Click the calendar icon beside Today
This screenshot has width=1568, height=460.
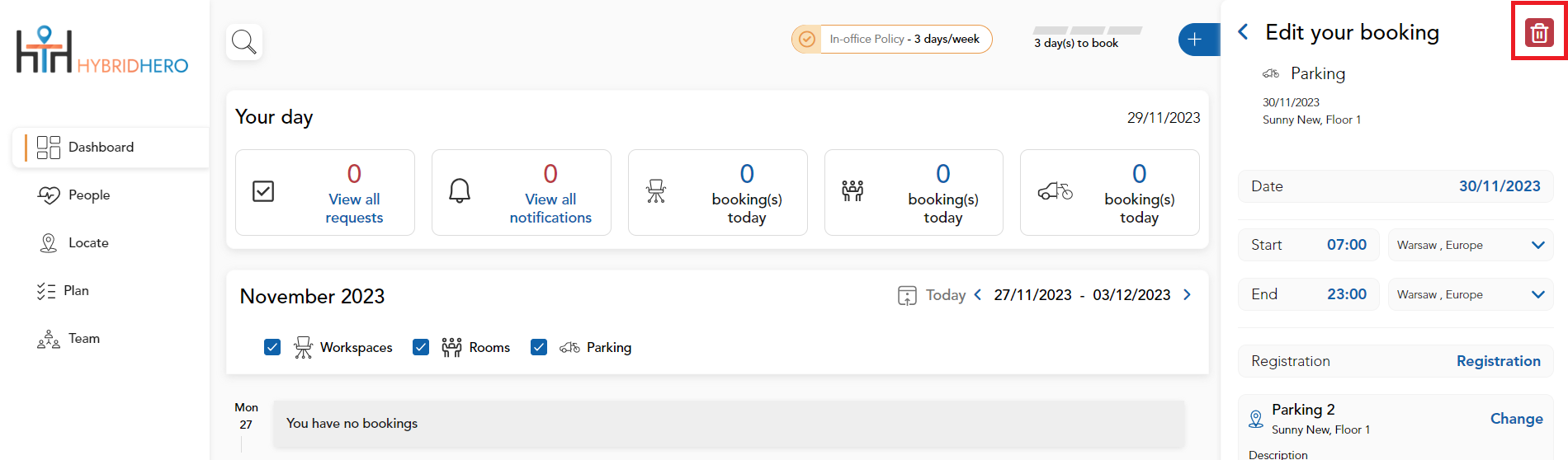click(x=907, y=295)
